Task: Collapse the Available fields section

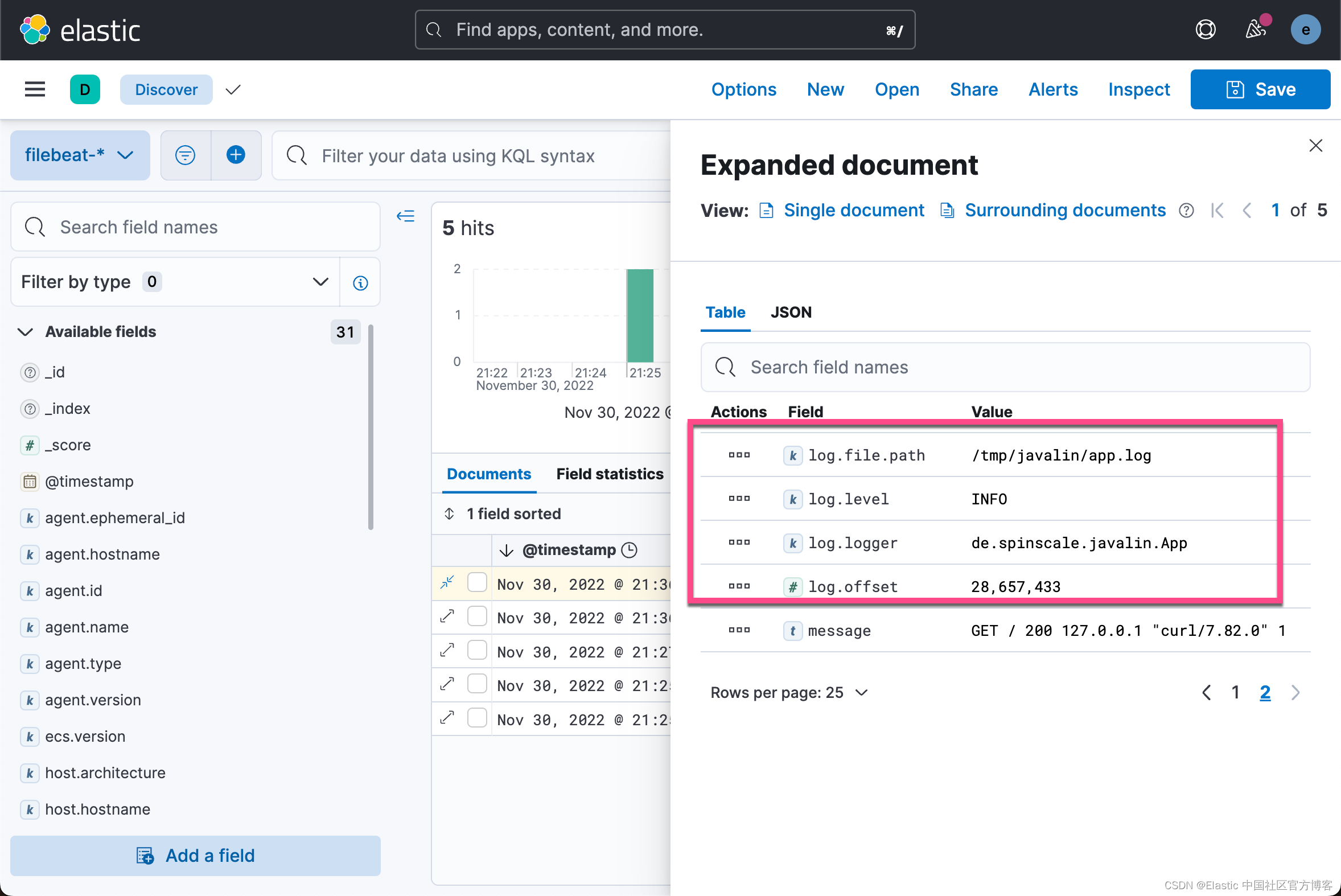Action: coord(25,332)
